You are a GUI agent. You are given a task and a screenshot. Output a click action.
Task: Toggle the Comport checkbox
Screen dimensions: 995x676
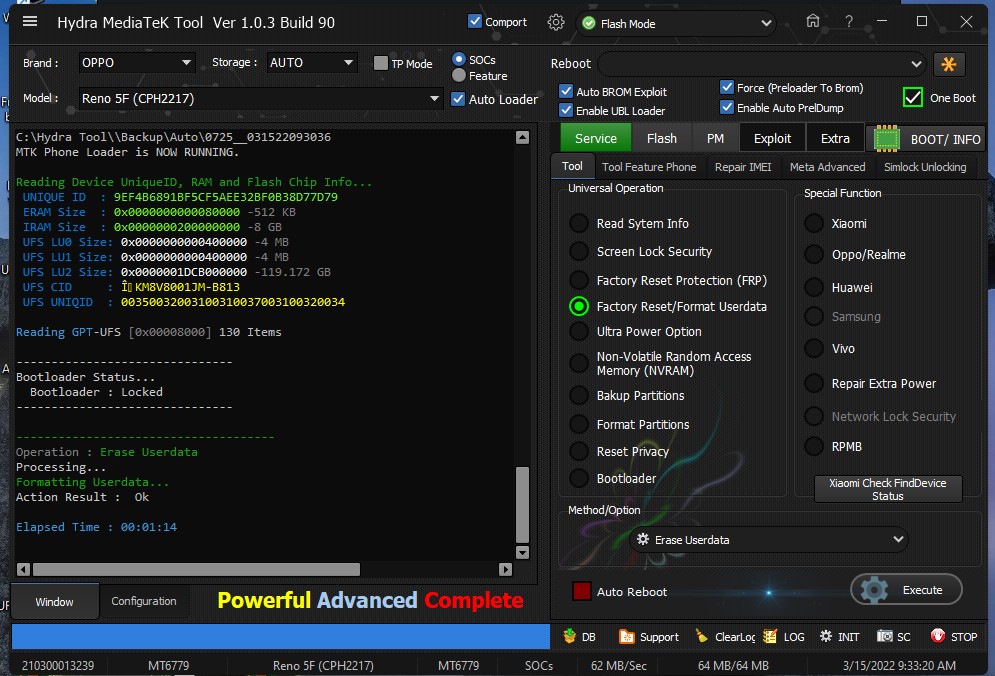(x=475, y=21)
